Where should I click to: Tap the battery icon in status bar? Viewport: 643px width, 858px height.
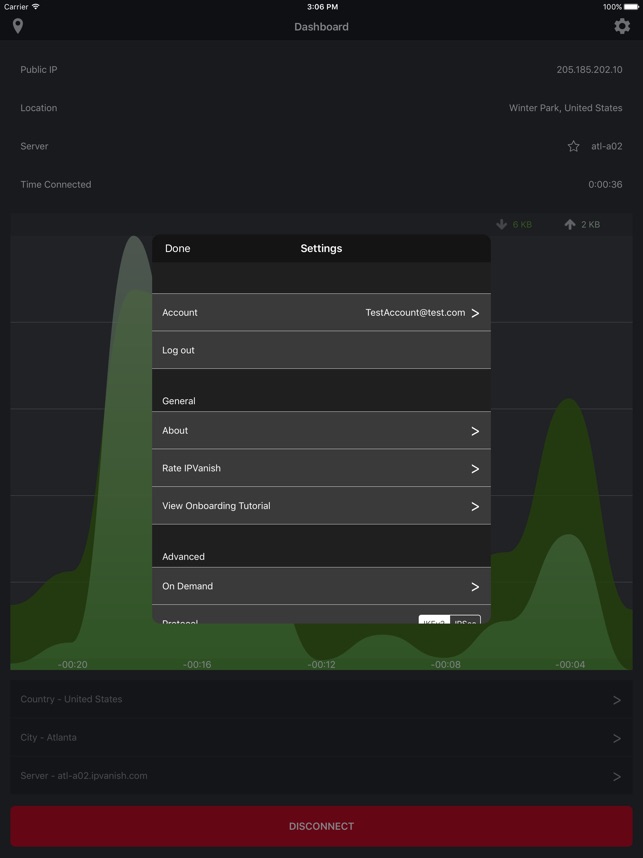(632, 7)
